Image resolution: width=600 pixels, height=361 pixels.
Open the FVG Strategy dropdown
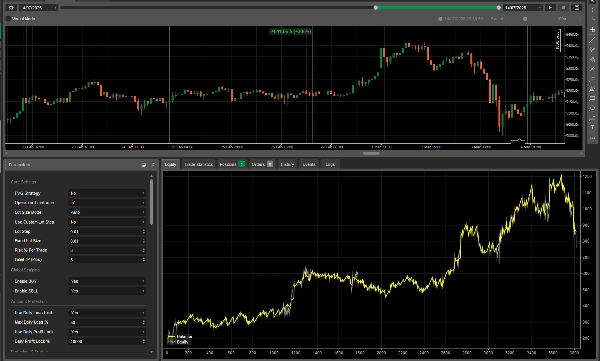[107, 193]
